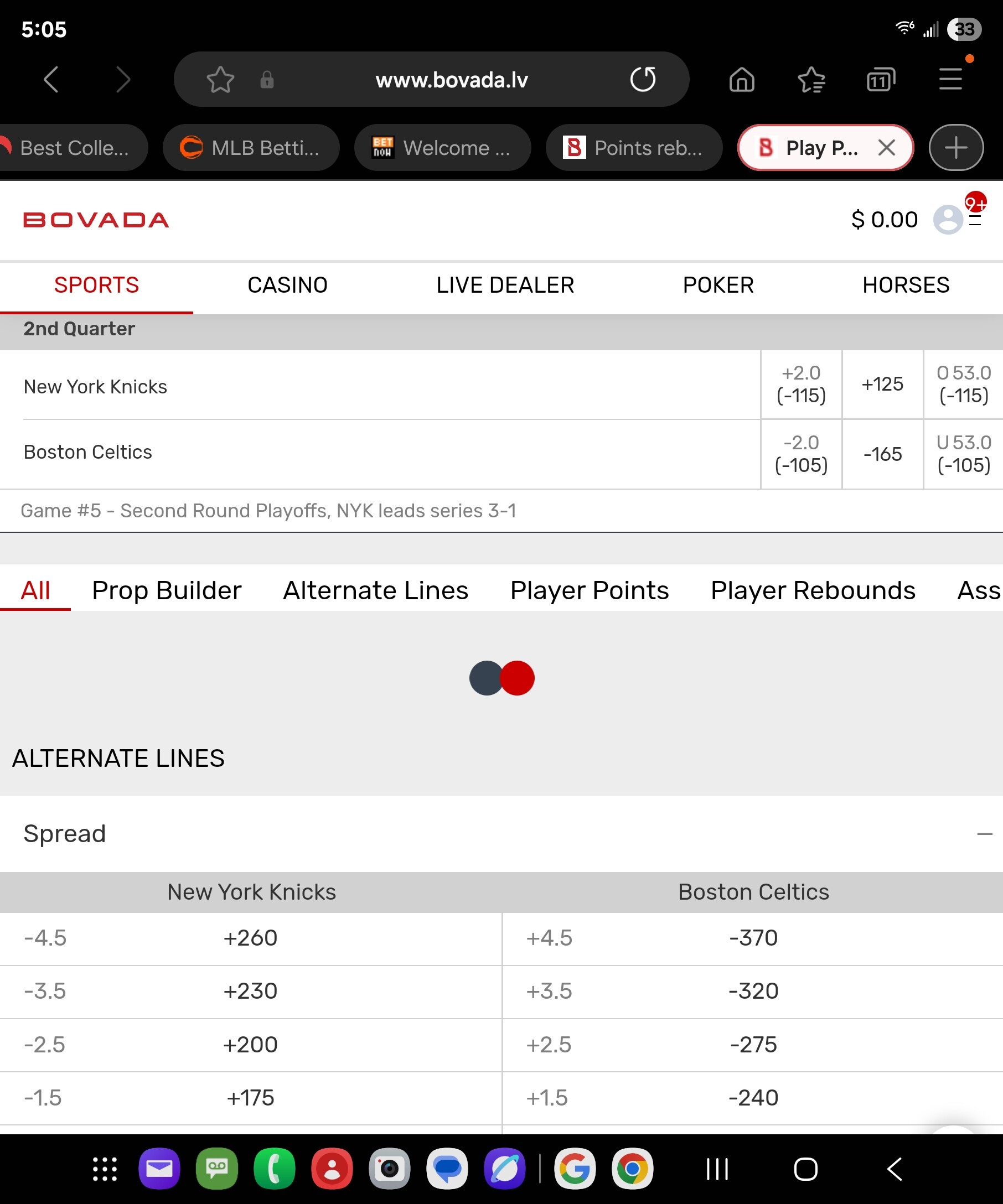Collapse the Spread section

pos(984,834)
